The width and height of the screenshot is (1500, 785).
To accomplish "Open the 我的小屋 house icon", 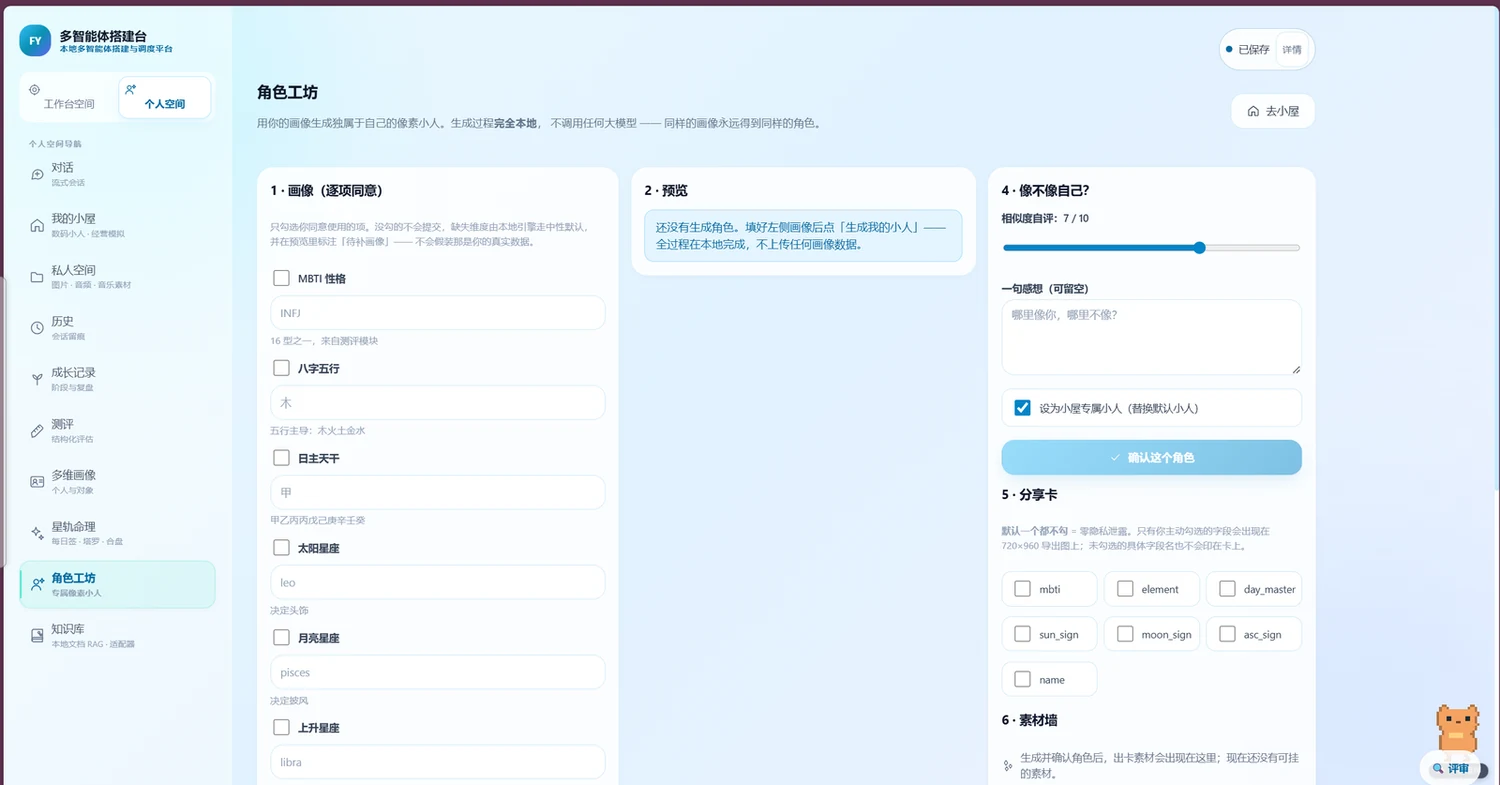I will coord(37,225).
